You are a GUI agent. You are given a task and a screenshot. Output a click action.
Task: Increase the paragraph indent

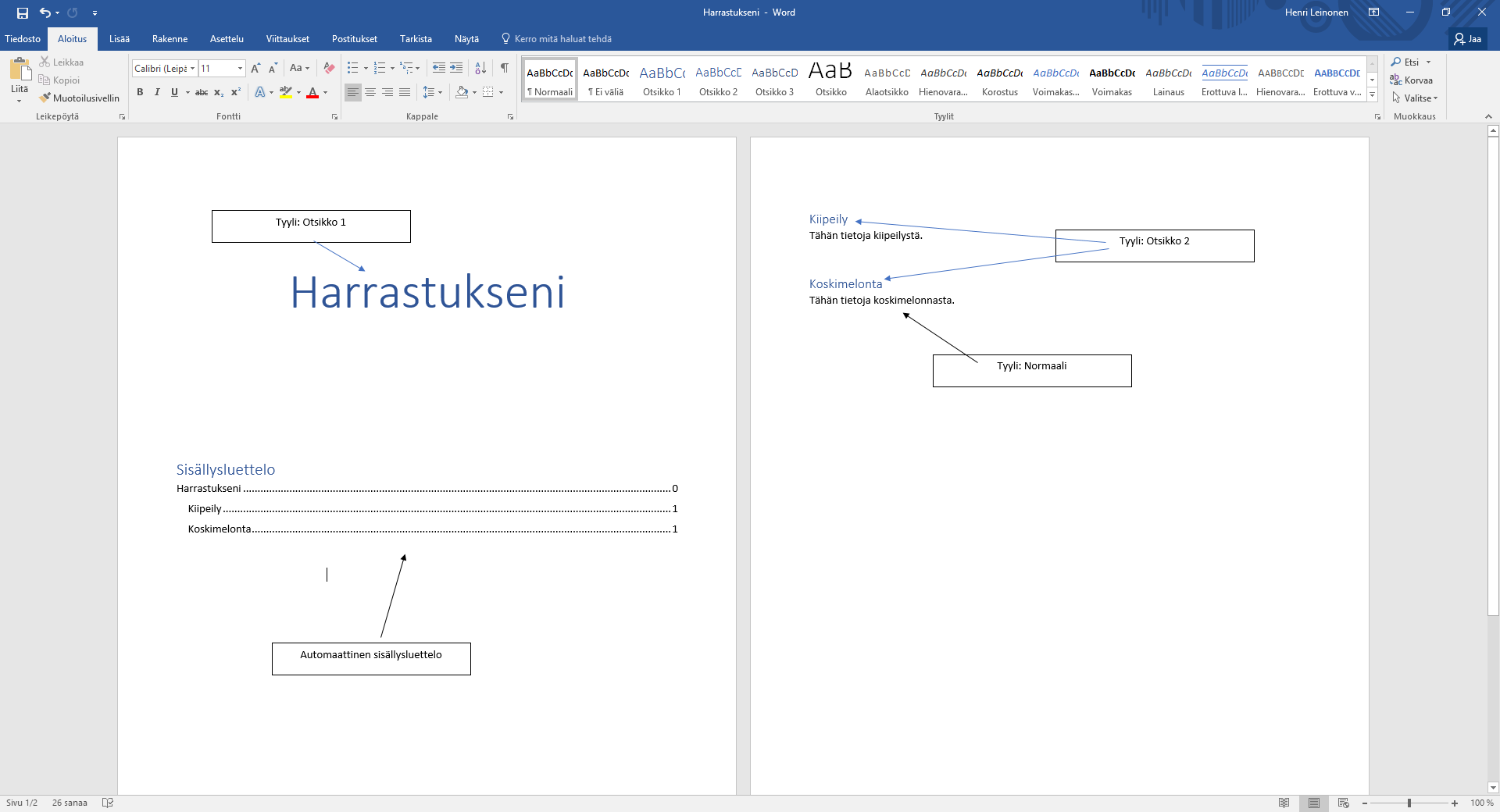(456, 69)
